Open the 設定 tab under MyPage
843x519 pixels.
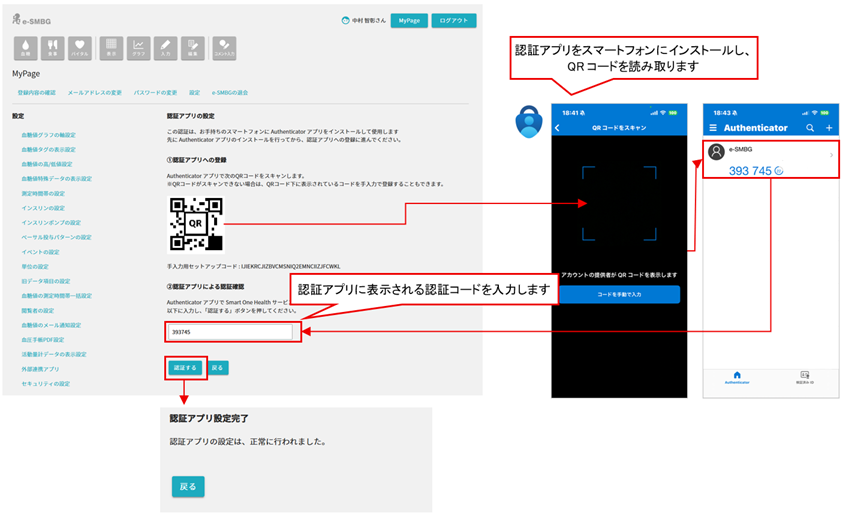point(195,93)
